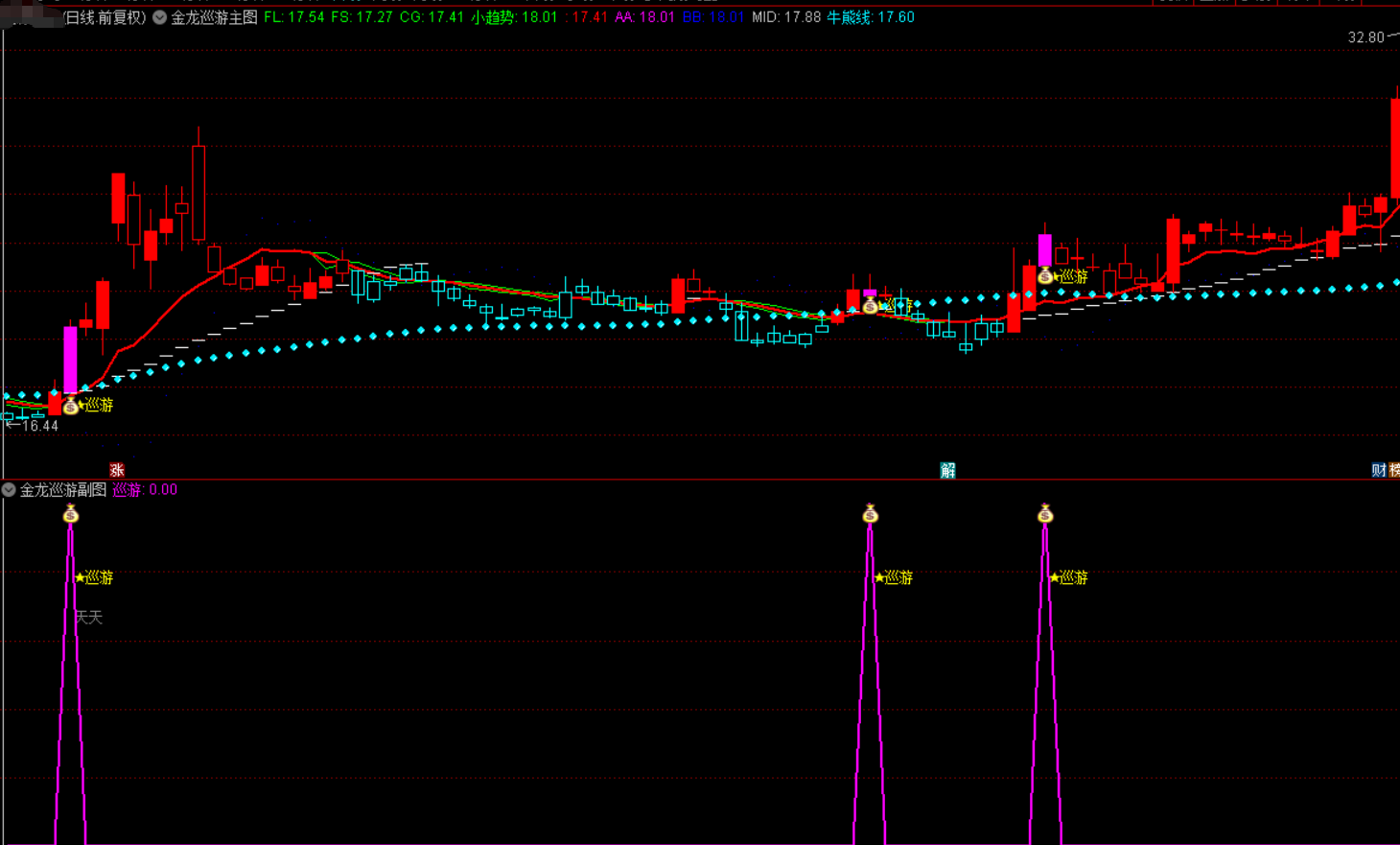
Task: Click the MID: 17.88 readout
Action: [x=786, y=17]
